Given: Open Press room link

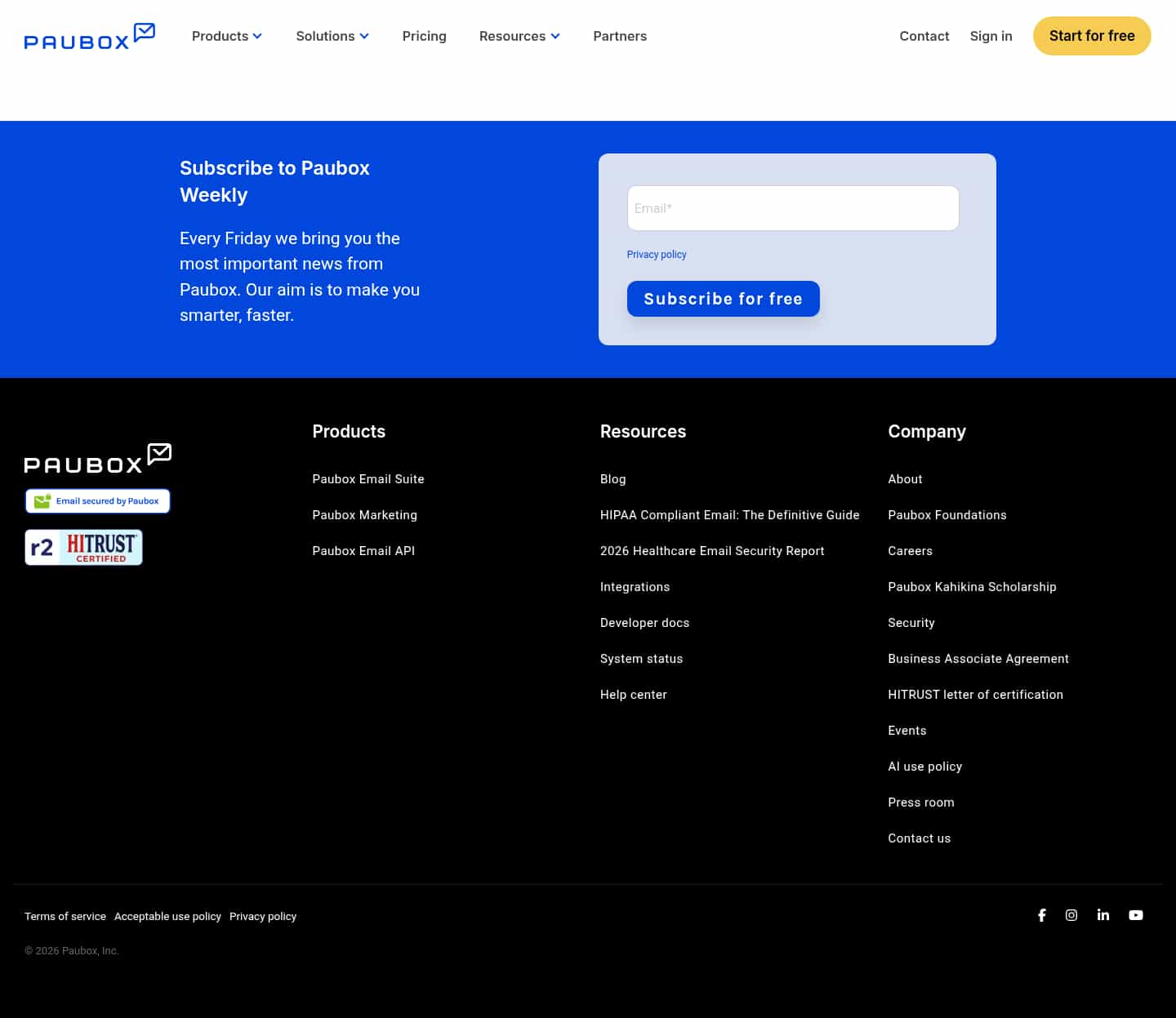Looking at the screenshot, I should coord(921,802).
